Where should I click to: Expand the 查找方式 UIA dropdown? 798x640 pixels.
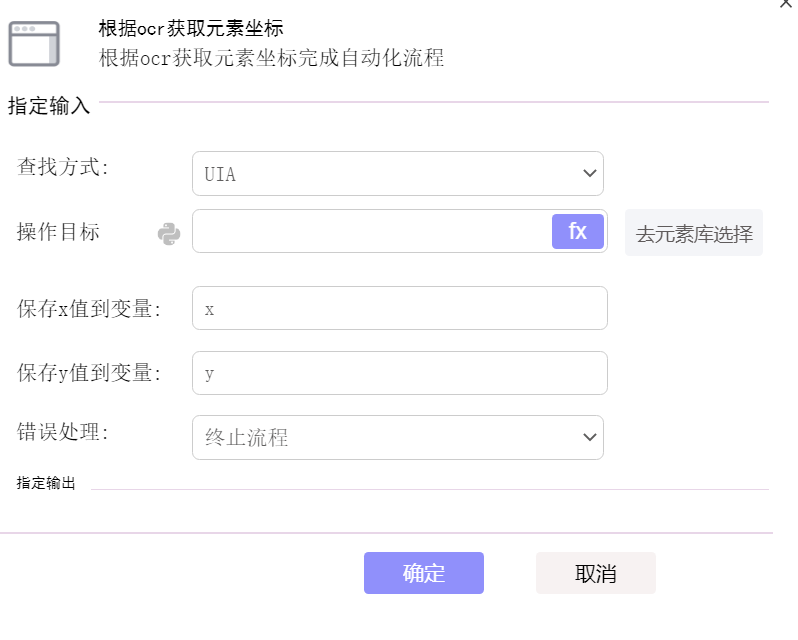pyautogui.click(x=398, y=173)
